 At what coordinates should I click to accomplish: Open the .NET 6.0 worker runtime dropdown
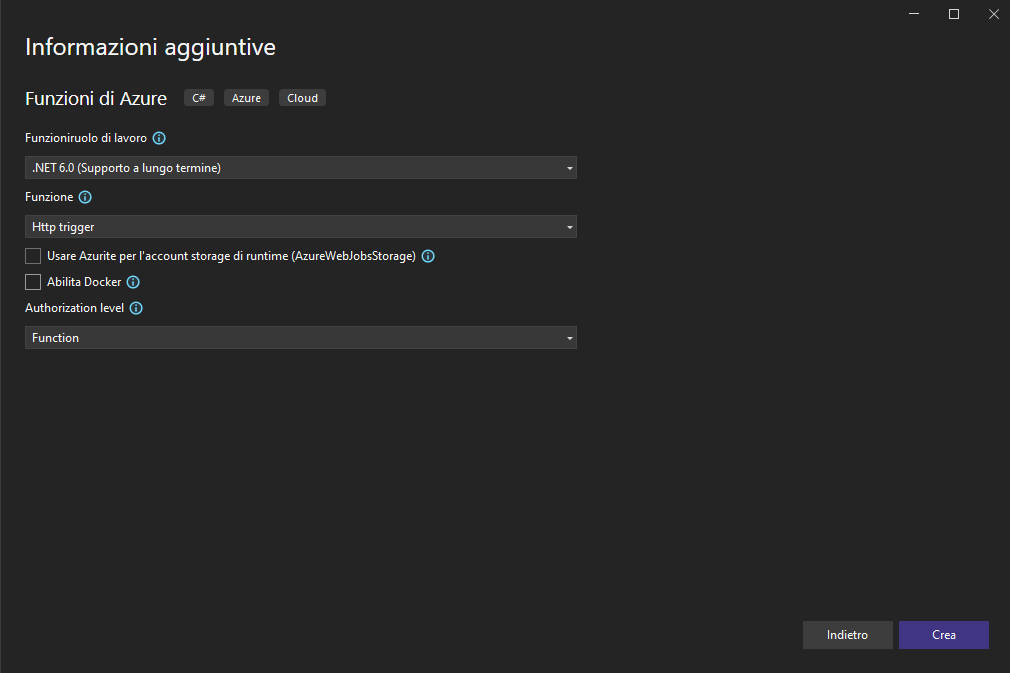(x=300, y=168)
